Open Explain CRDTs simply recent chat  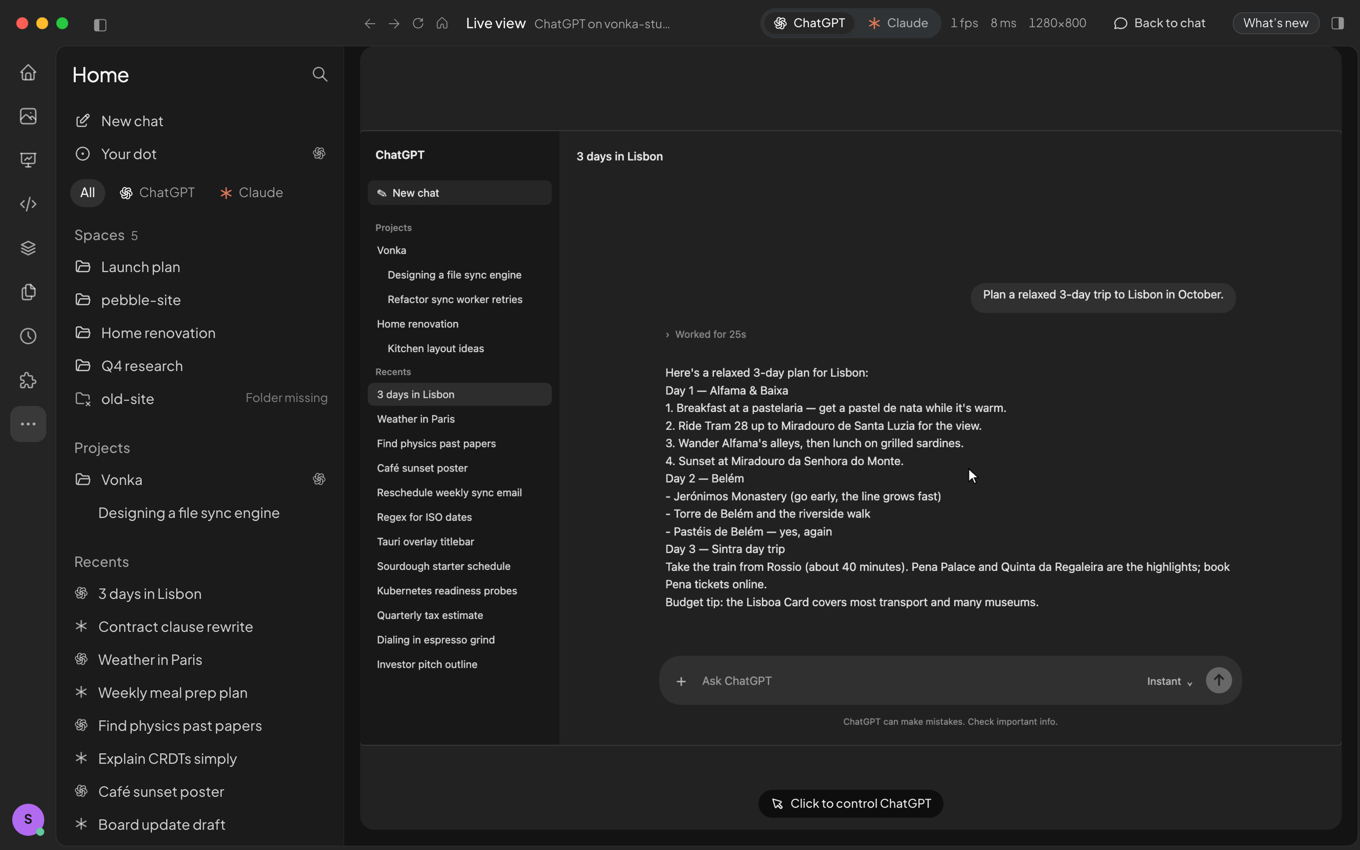(x=201, y=759)
